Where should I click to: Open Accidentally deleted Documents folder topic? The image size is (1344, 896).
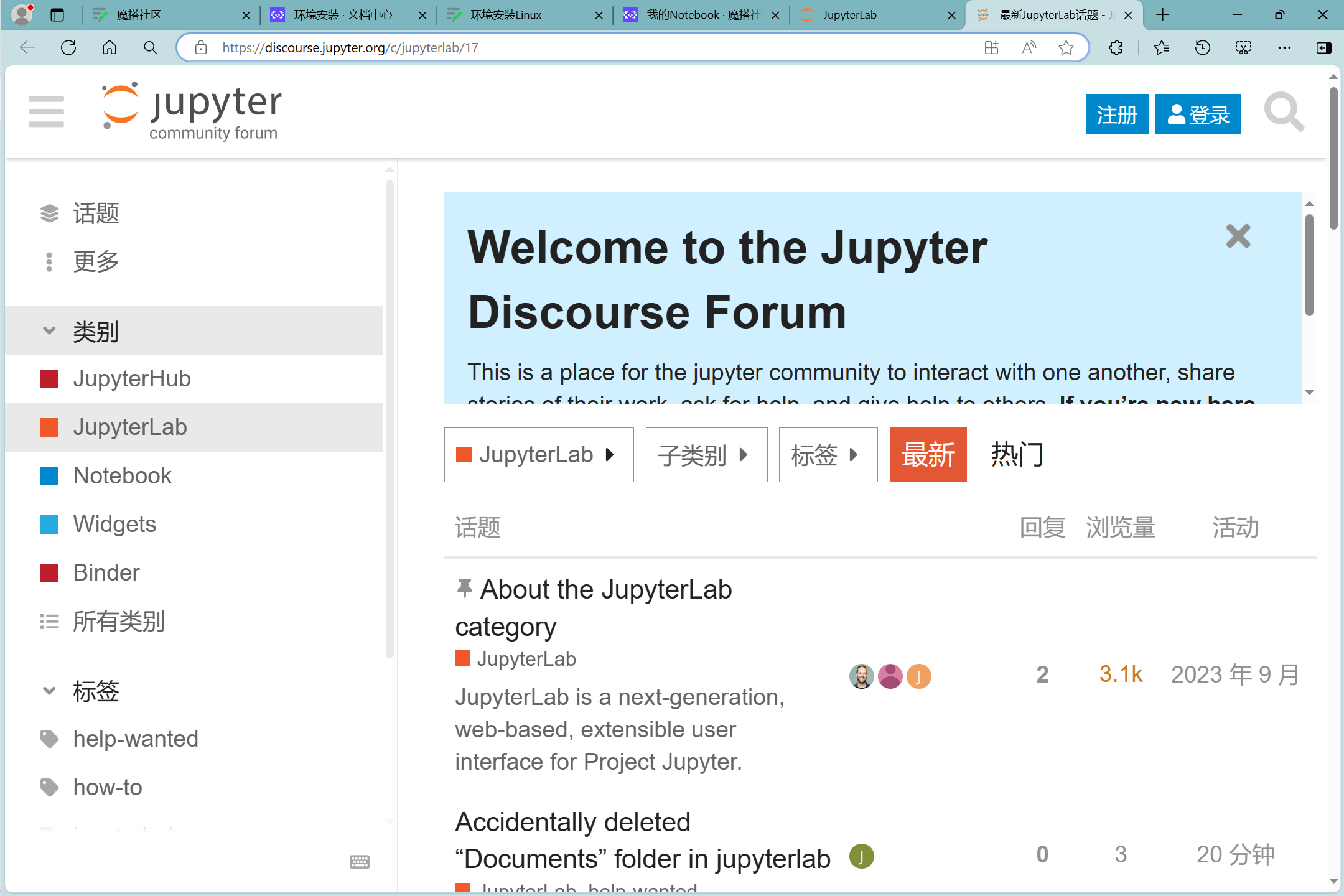(643, 840)
